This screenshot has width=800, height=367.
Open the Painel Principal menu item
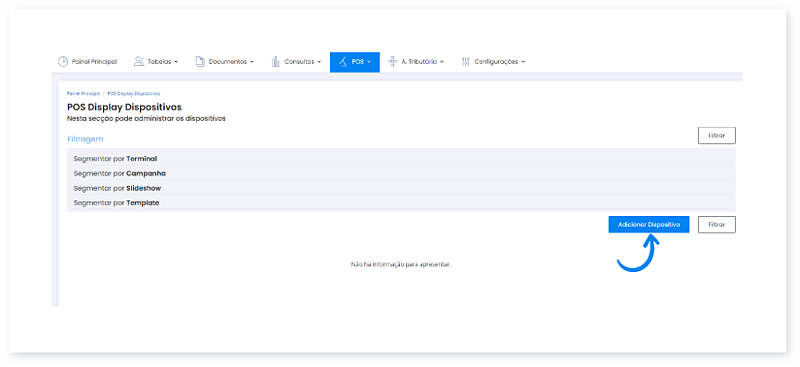click(x=87, y=61)
